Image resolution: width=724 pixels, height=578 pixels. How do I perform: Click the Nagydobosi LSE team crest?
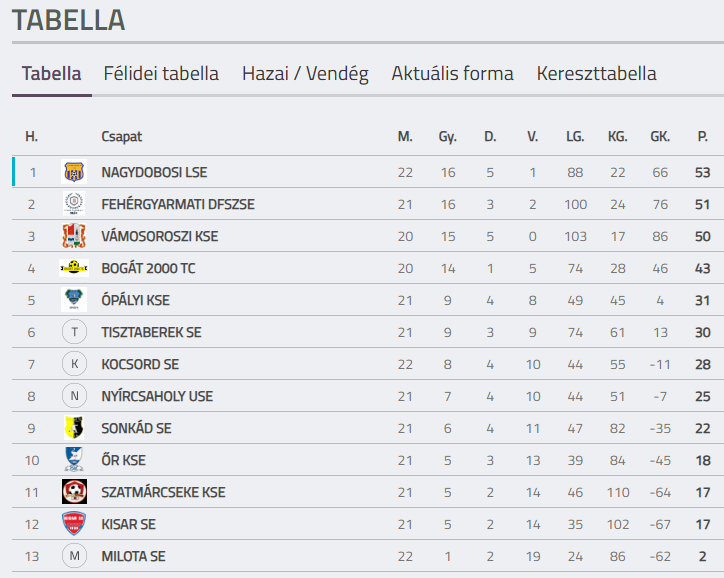[x=74, y=172]
